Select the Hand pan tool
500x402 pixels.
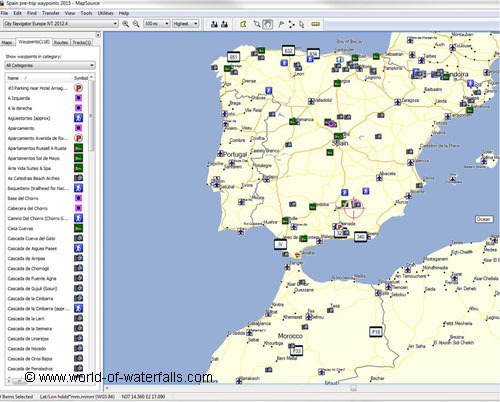click(268, 24)
